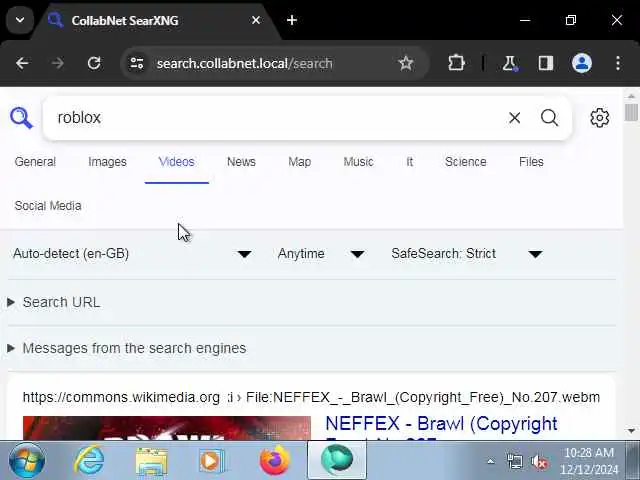Click the browser address bar URL
The image size is (640, 480).
245,63
